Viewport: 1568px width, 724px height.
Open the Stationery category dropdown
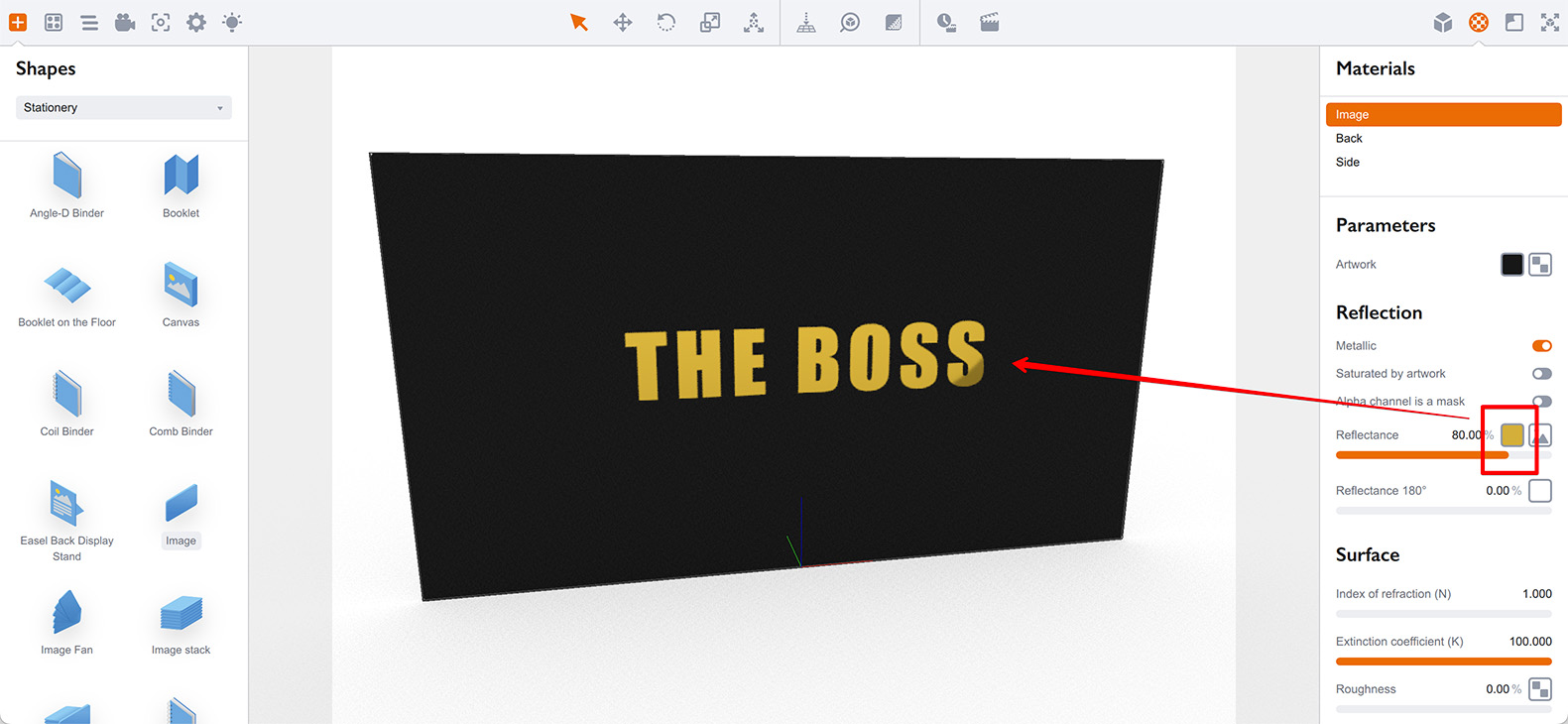click(124, 108)
